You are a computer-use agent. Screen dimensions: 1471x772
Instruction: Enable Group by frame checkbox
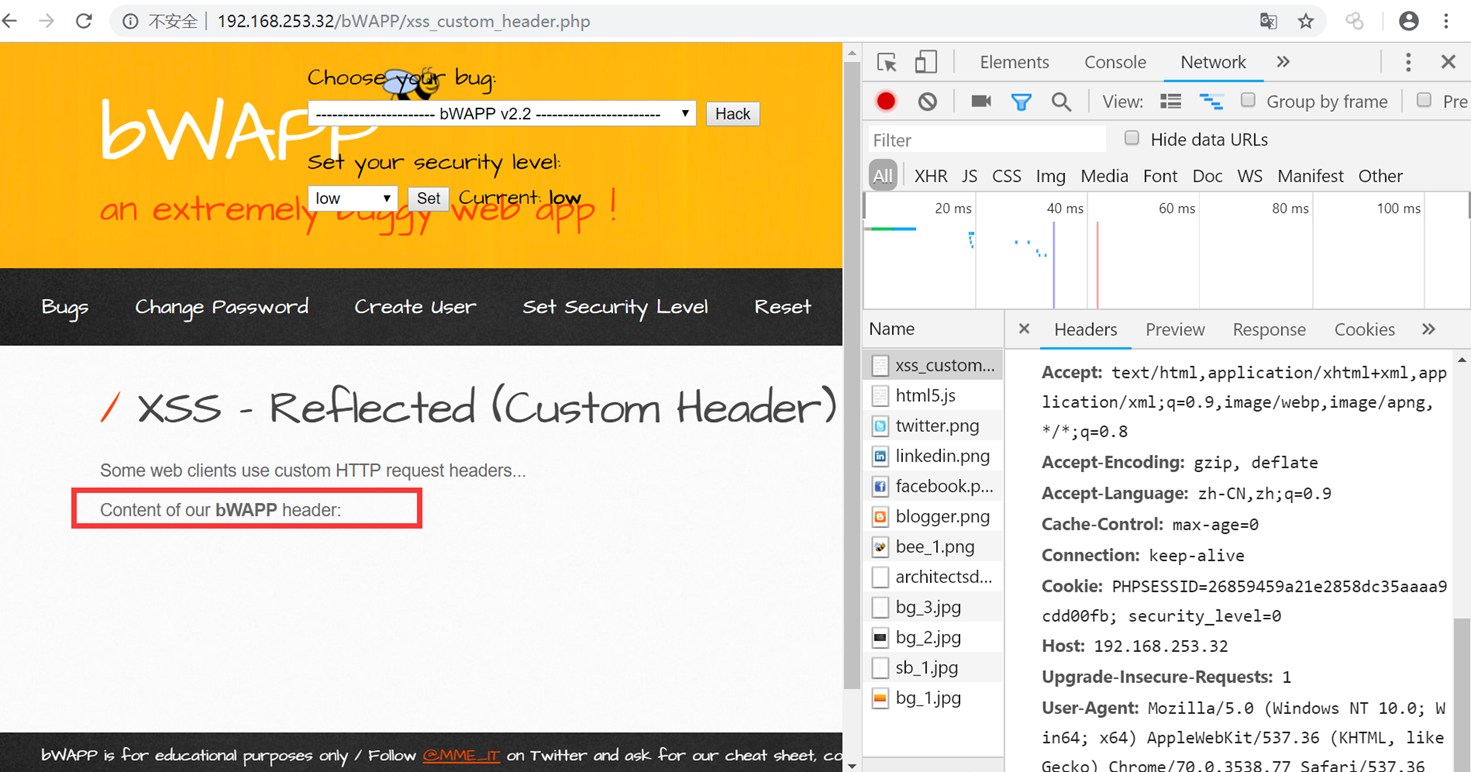pos(1248,100)
